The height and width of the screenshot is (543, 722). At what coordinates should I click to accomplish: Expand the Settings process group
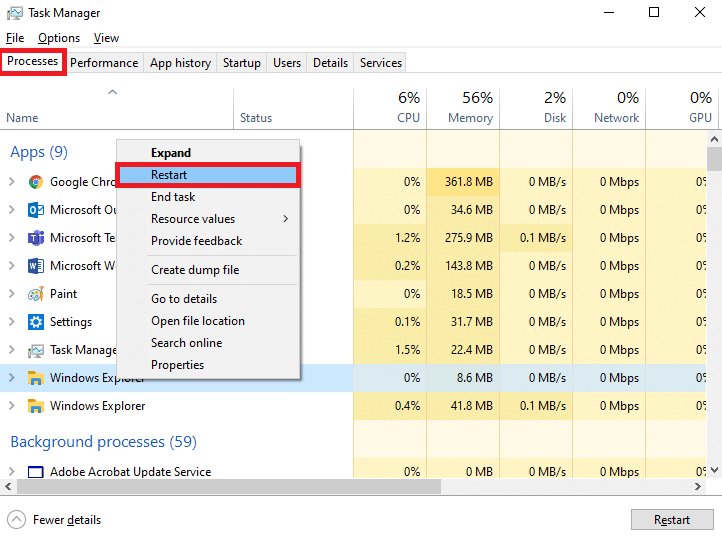[12, 322]
